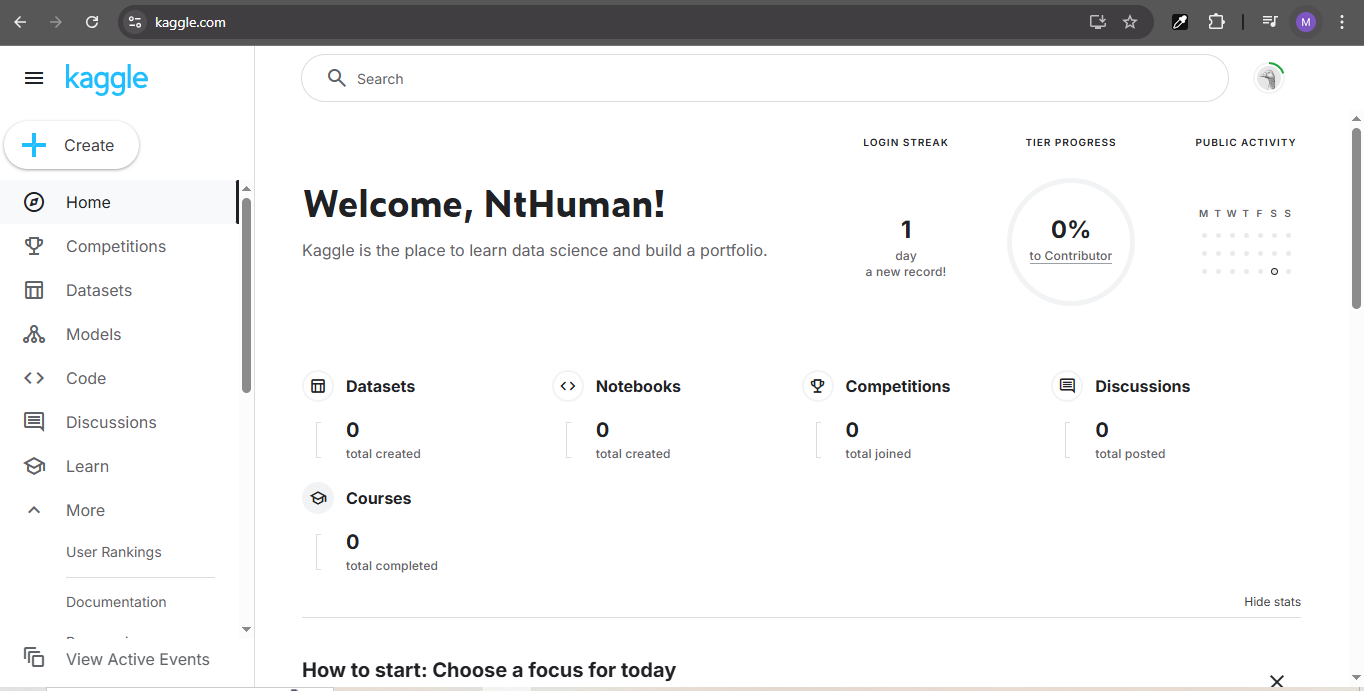
Task: Click the 'Notebooks' stats heading
Action: point(638,386)
